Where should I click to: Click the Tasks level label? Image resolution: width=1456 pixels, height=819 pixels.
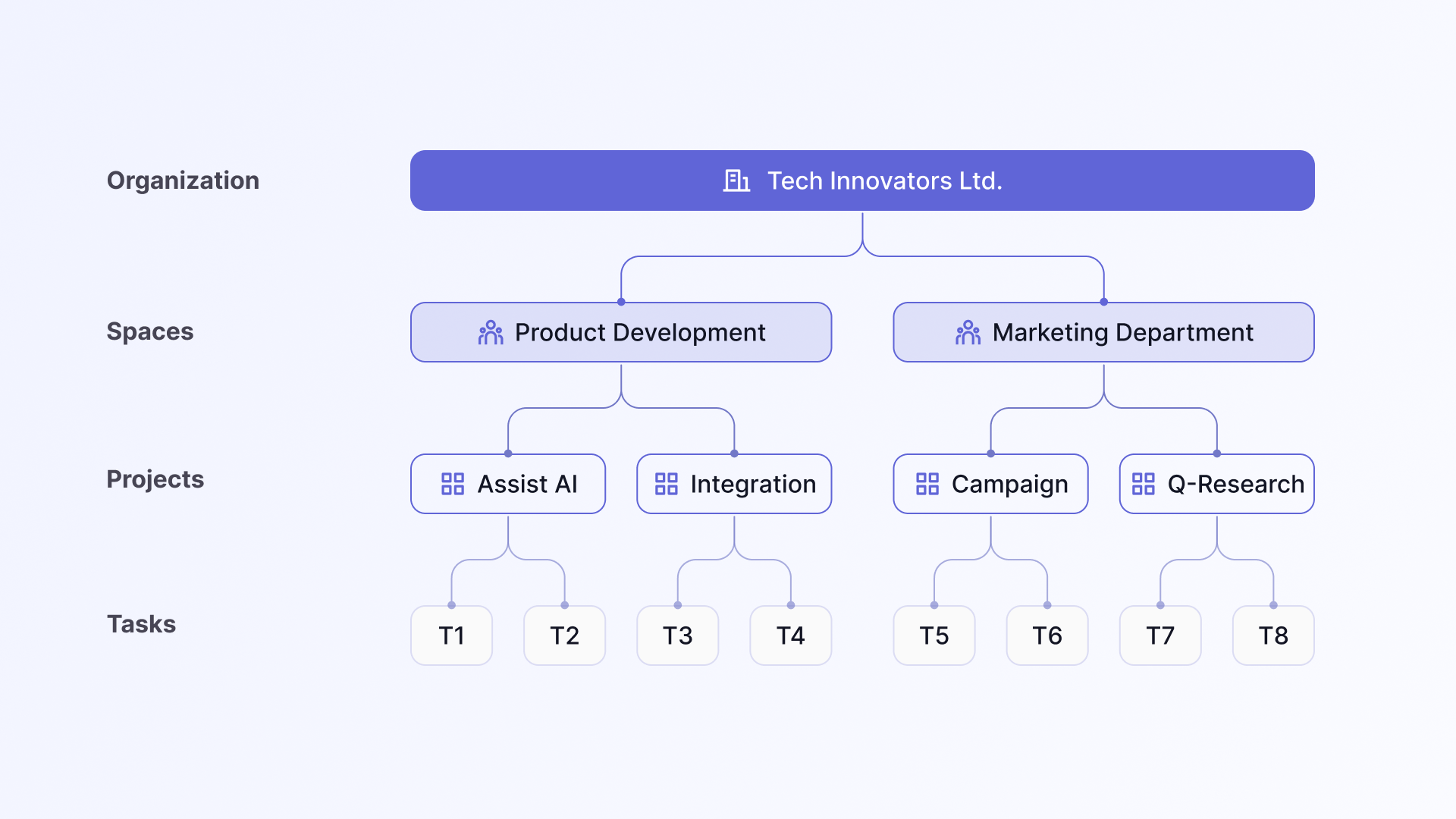click(141, 624)
